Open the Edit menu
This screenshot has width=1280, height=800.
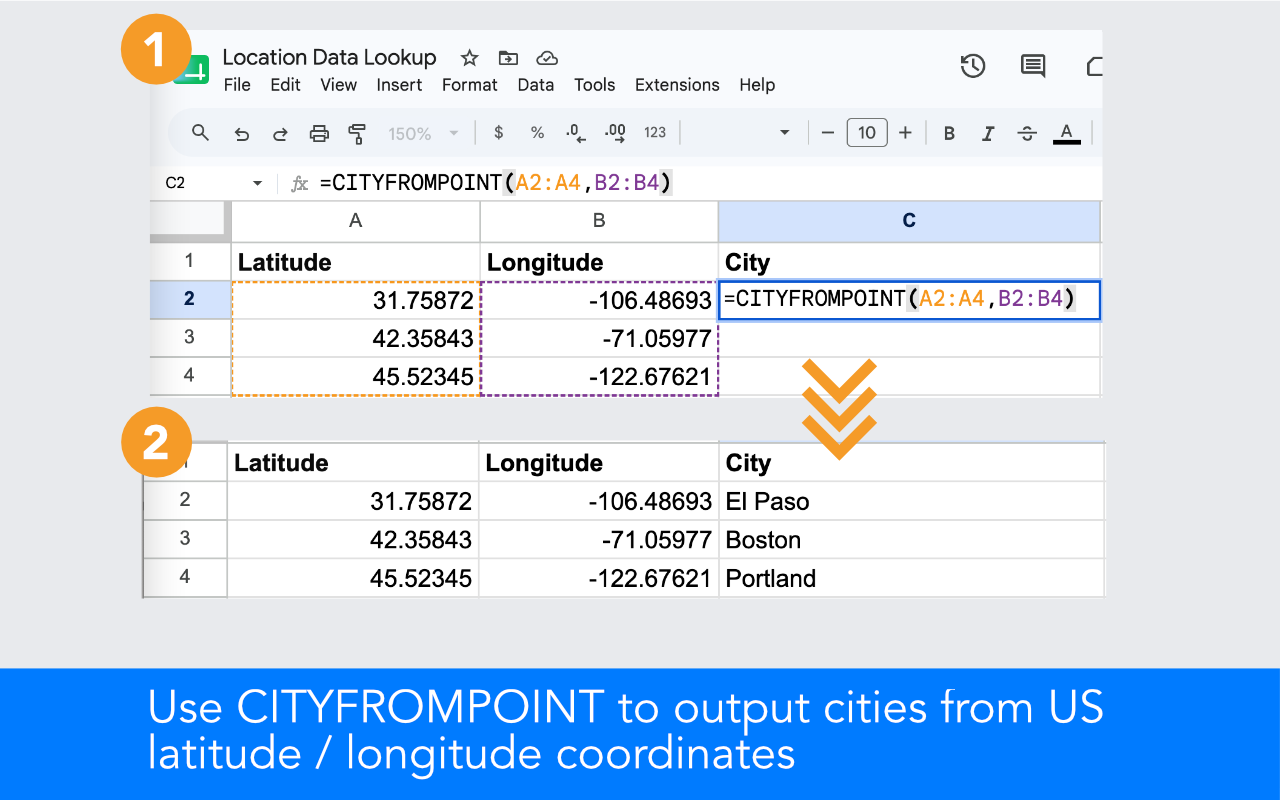click(x=285, y=85)
